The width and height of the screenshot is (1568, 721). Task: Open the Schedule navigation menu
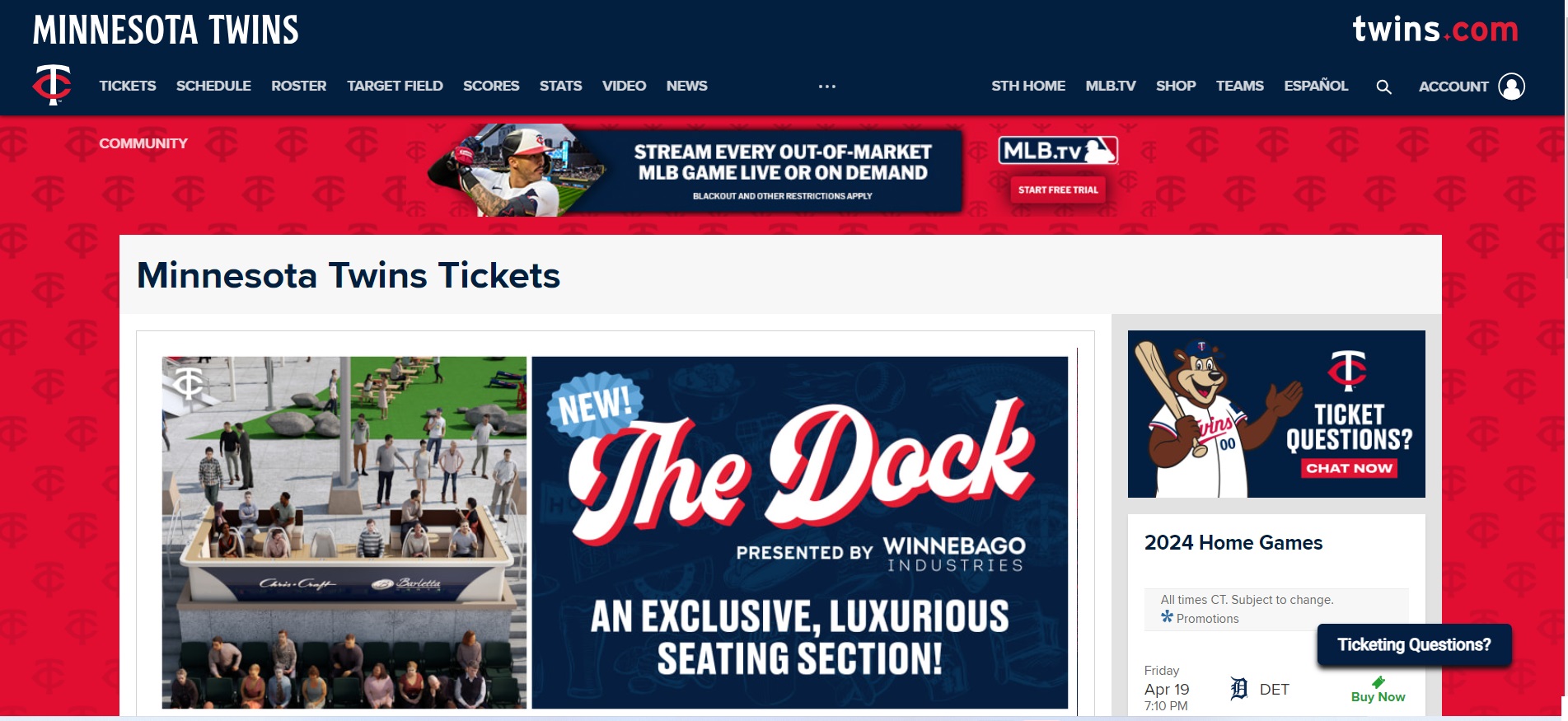213,86
